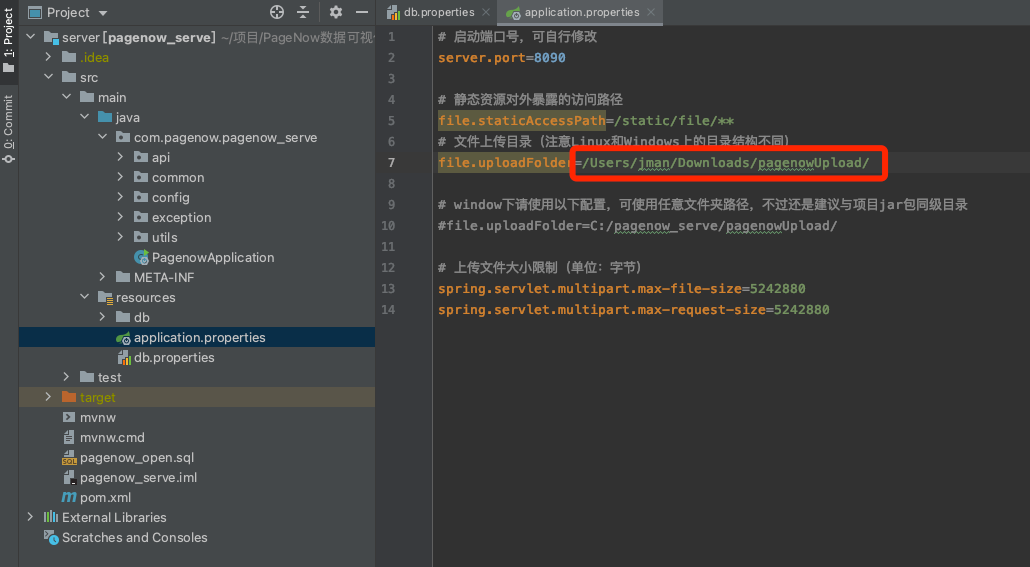
Task: Open Project panel settings gear
Action: (x=336, y=12)
